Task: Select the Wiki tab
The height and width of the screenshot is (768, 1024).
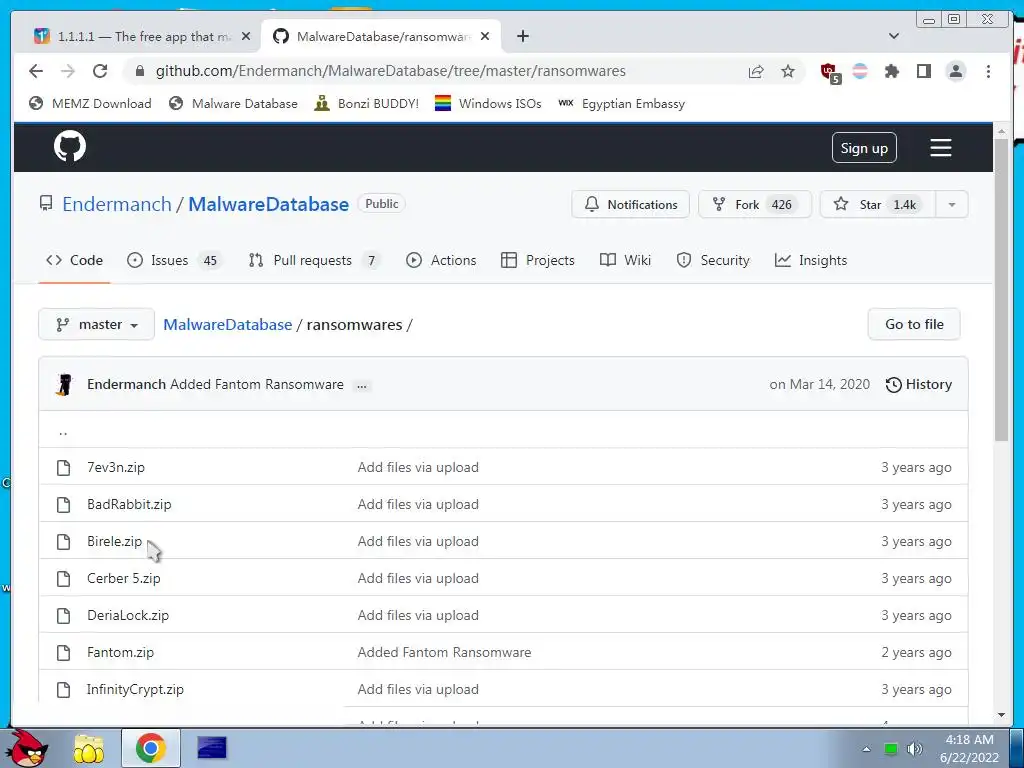Action: coord(625,261)
